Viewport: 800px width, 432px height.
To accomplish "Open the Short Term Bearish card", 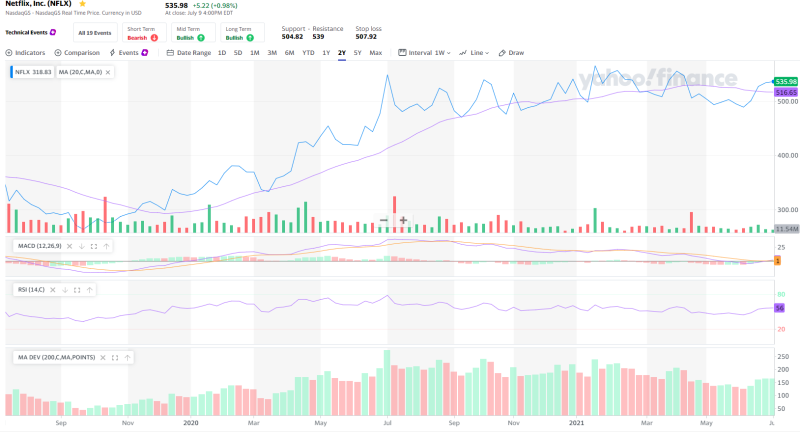I will (144, 33).
